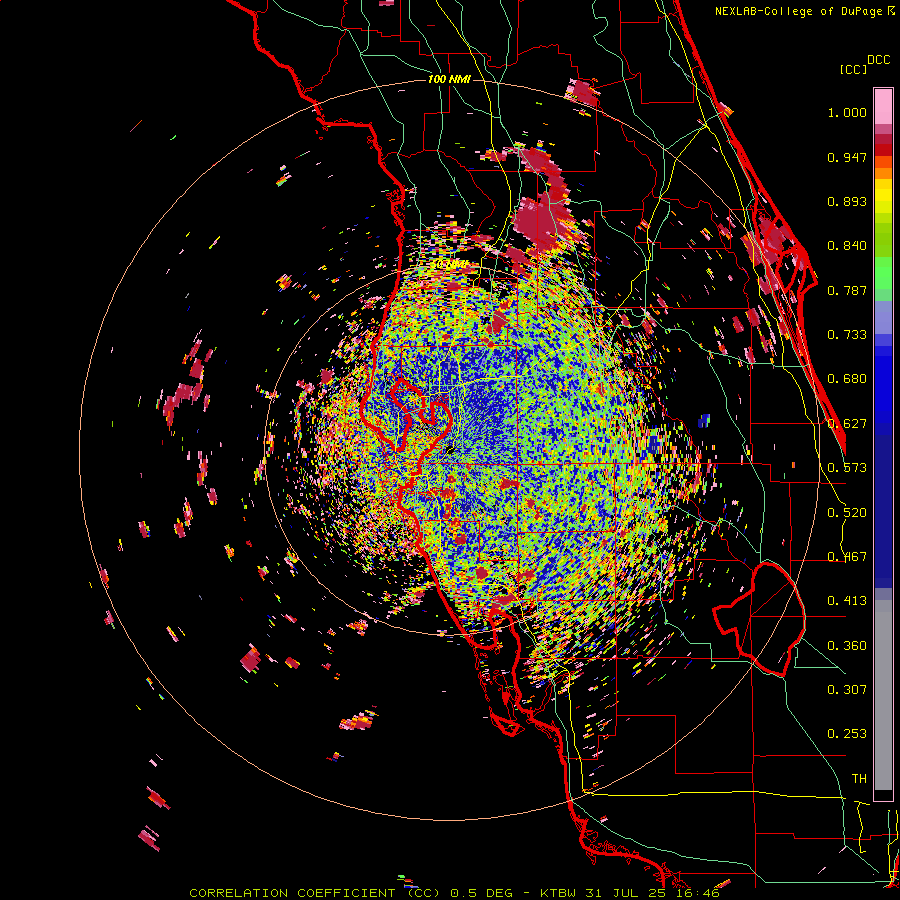Click the 0.307 scale value
This screenshot has height=900, width=900.
coord(847,690)
